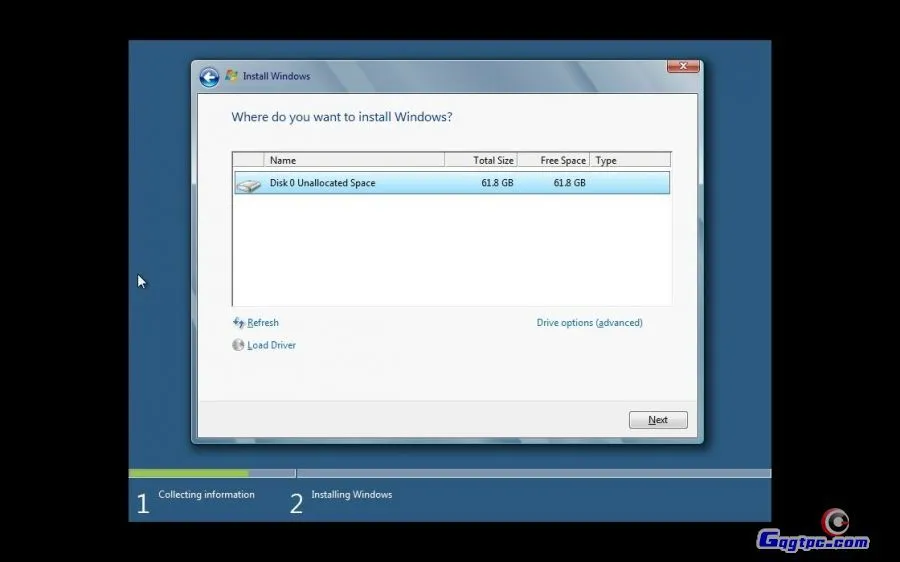Image resolution: width=900 pixels, height=562 pixels.
Task: Click the empty area of the disk list
Action: click(x=450, y=250)
